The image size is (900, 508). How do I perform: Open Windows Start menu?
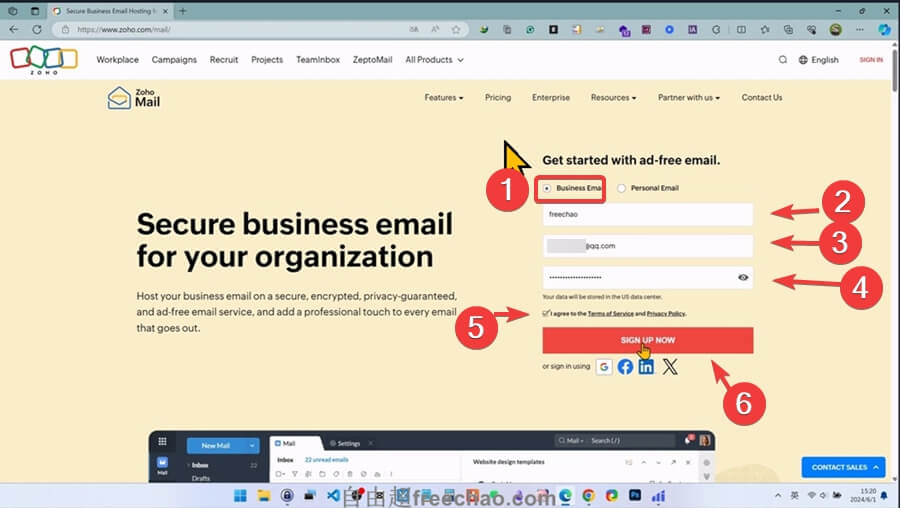click(240, 496)
